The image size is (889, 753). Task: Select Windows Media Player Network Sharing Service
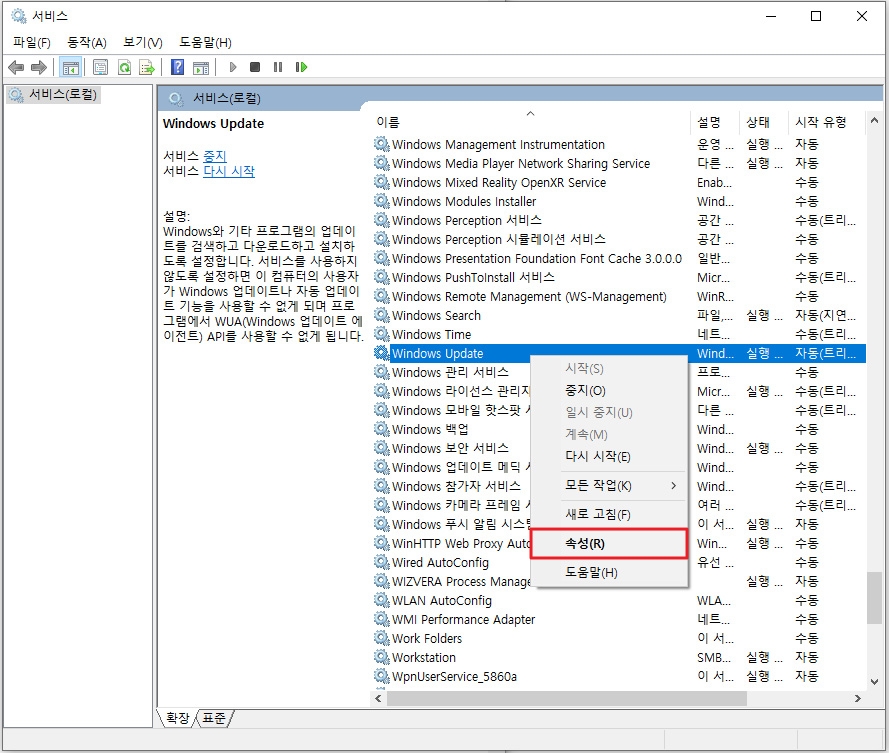[x=619, y=163]
